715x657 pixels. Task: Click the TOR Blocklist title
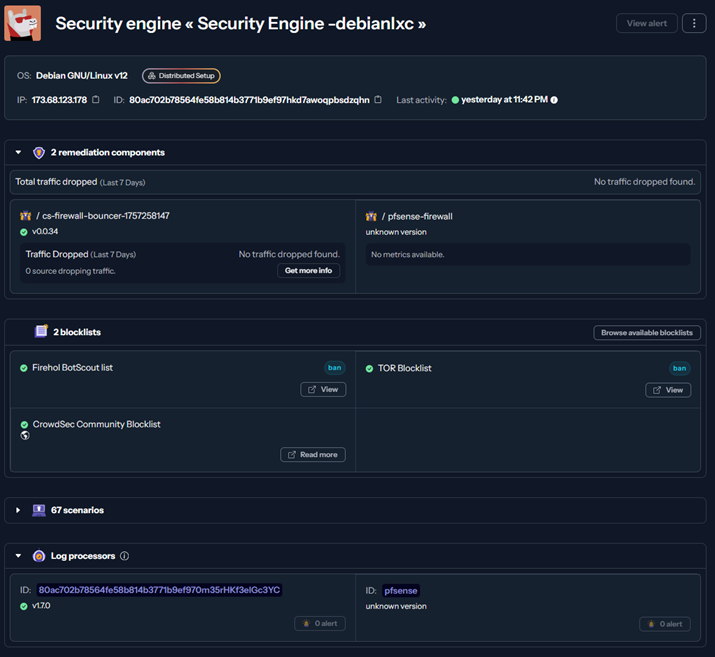tap(404, 368)
